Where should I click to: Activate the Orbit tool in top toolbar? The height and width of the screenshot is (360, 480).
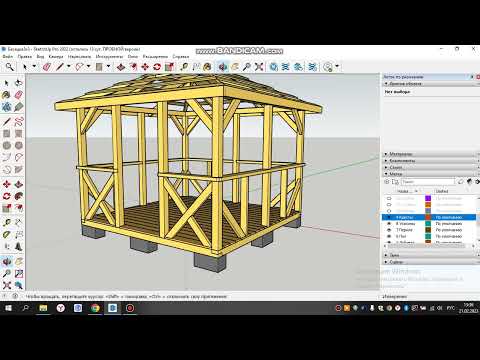click(x=223, y=67)
